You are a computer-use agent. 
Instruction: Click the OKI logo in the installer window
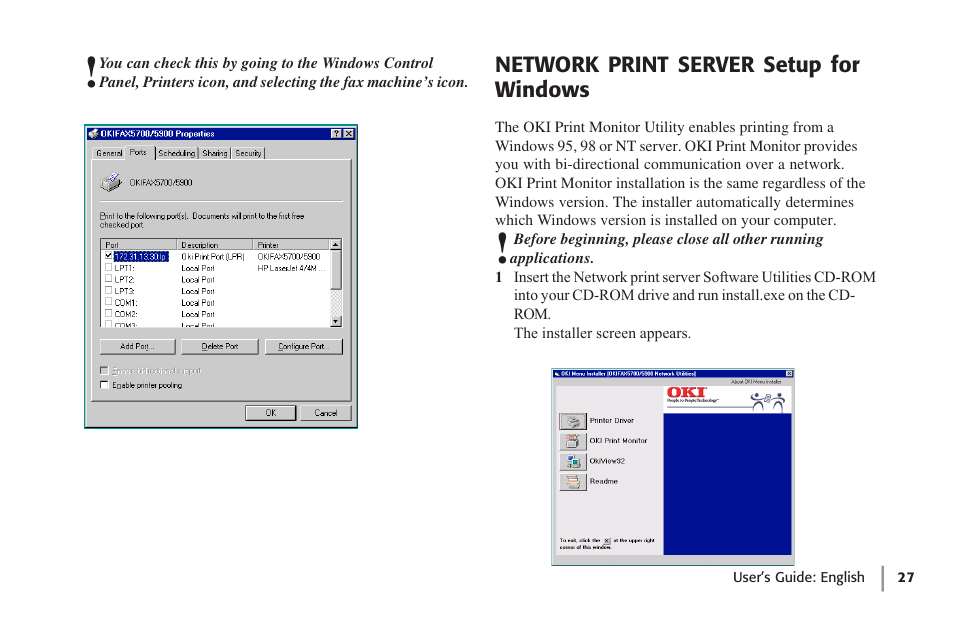click(x=687, y=392)
